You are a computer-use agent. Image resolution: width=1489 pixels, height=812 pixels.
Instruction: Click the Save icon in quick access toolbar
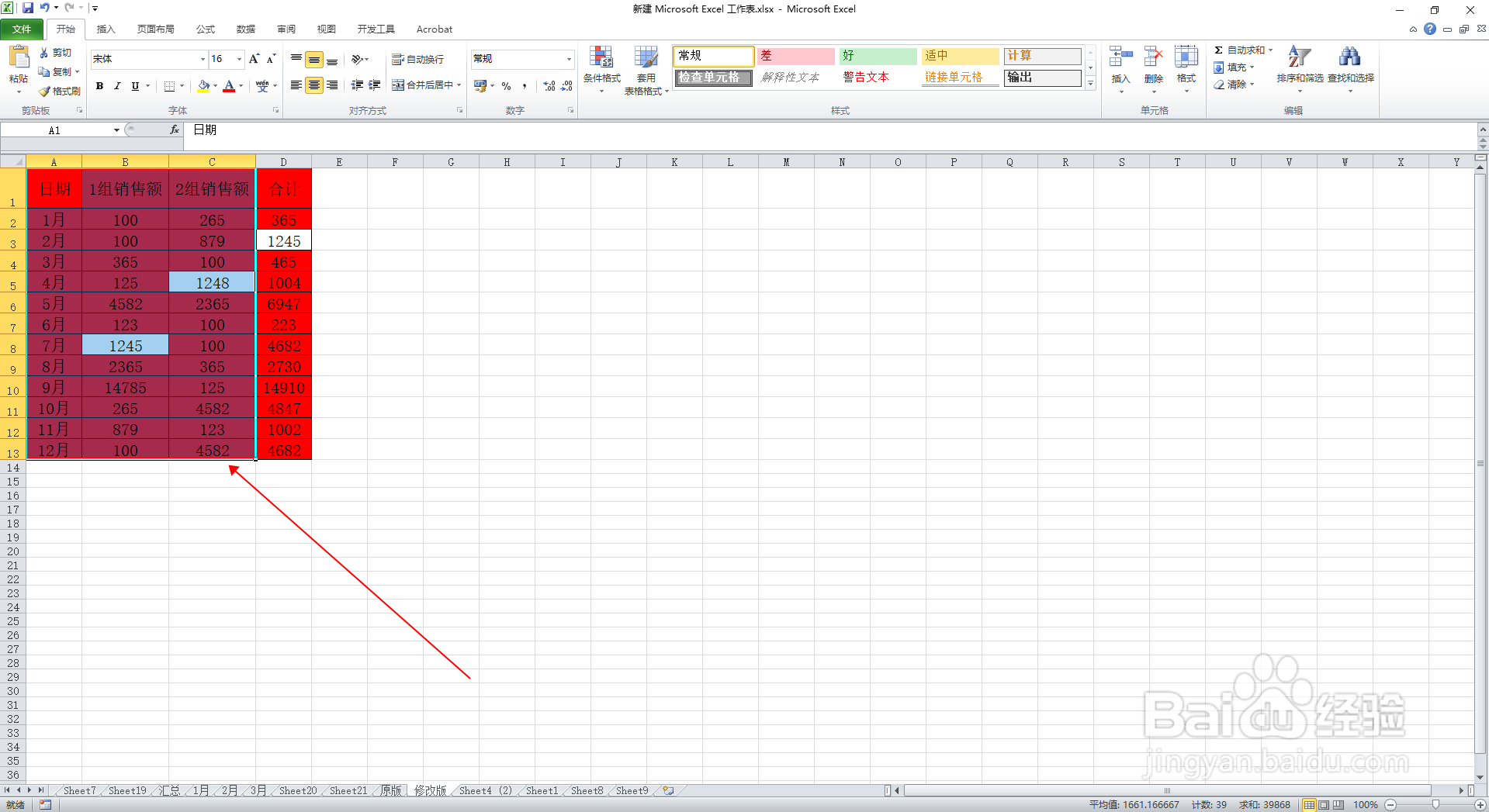coord(28,8)
